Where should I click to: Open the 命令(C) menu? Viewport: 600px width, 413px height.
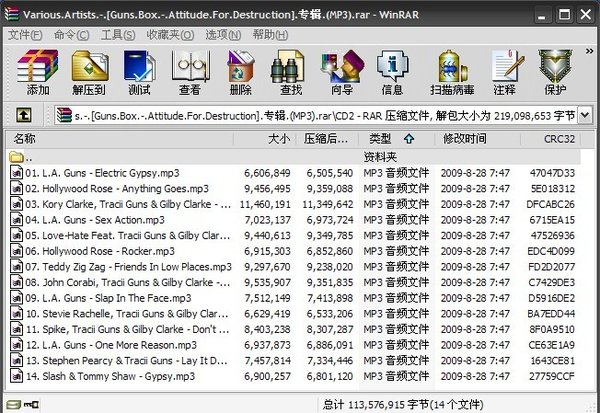72,35
